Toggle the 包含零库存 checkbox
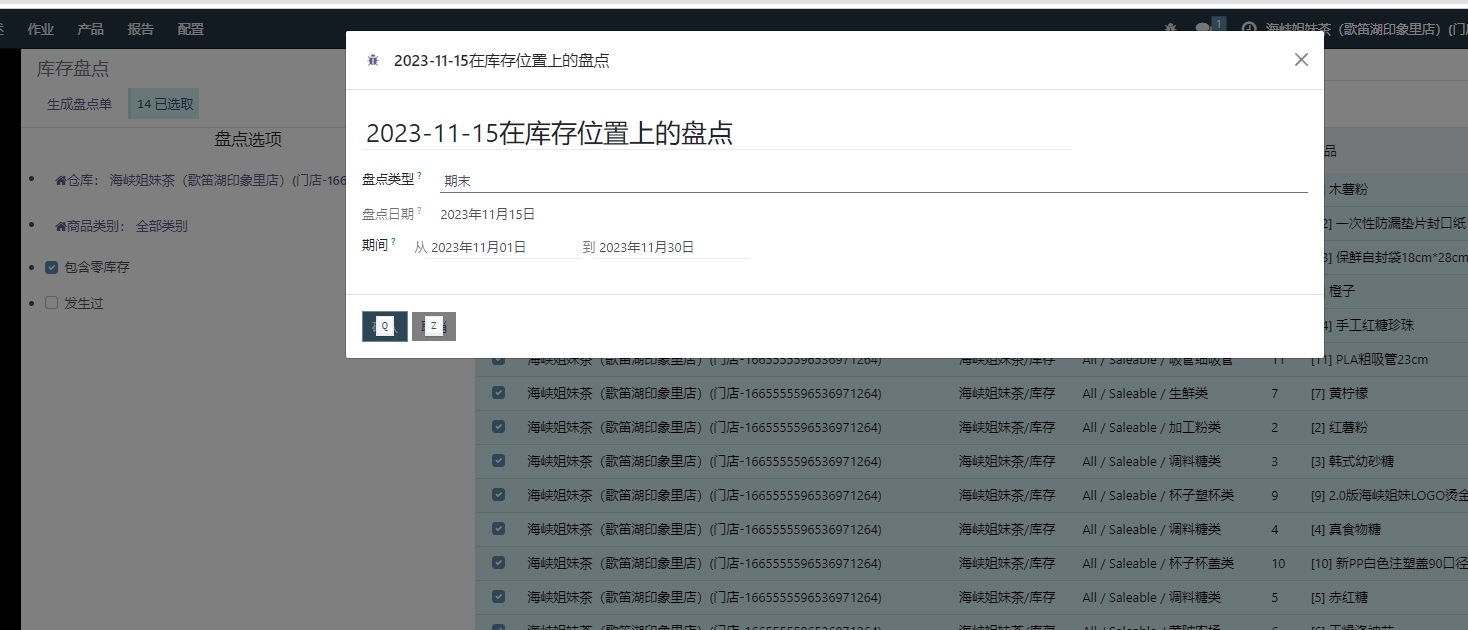Viewport: 1468px width, 630px height. [x=52, y=267]
